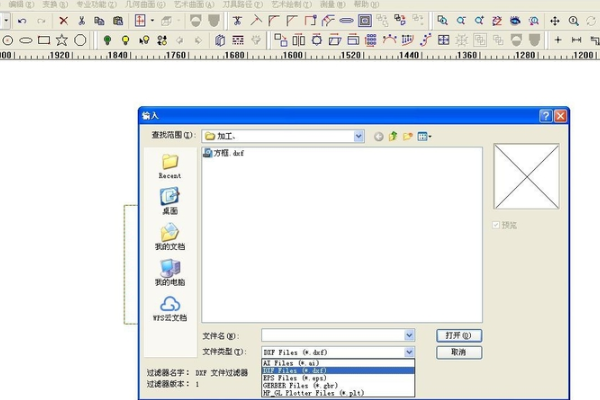The height and width of the screenshot is (400, 600).
Task: Open the 变换 menu
Action: coord(55,5)
